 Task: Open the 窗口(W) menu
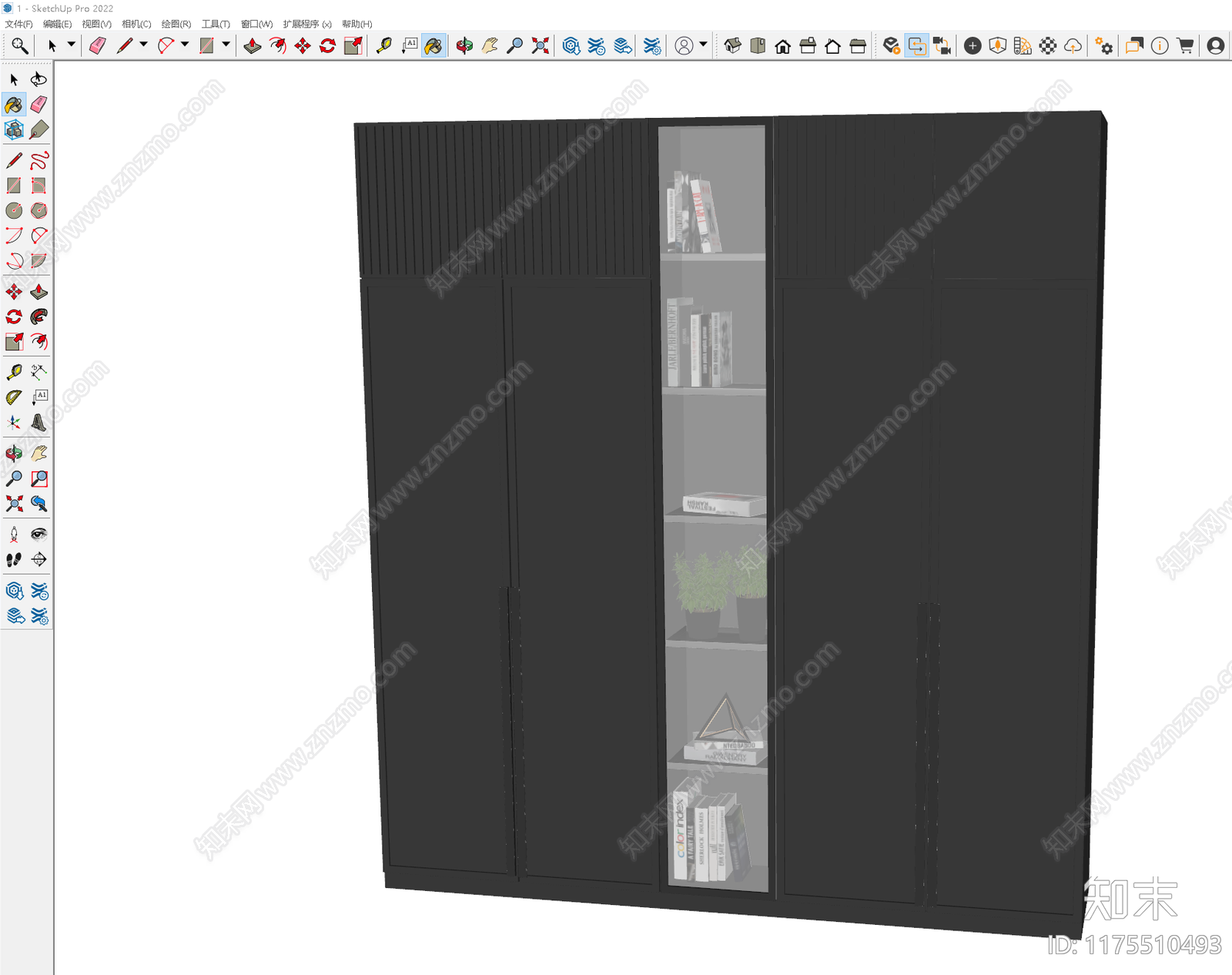point(256,24)
